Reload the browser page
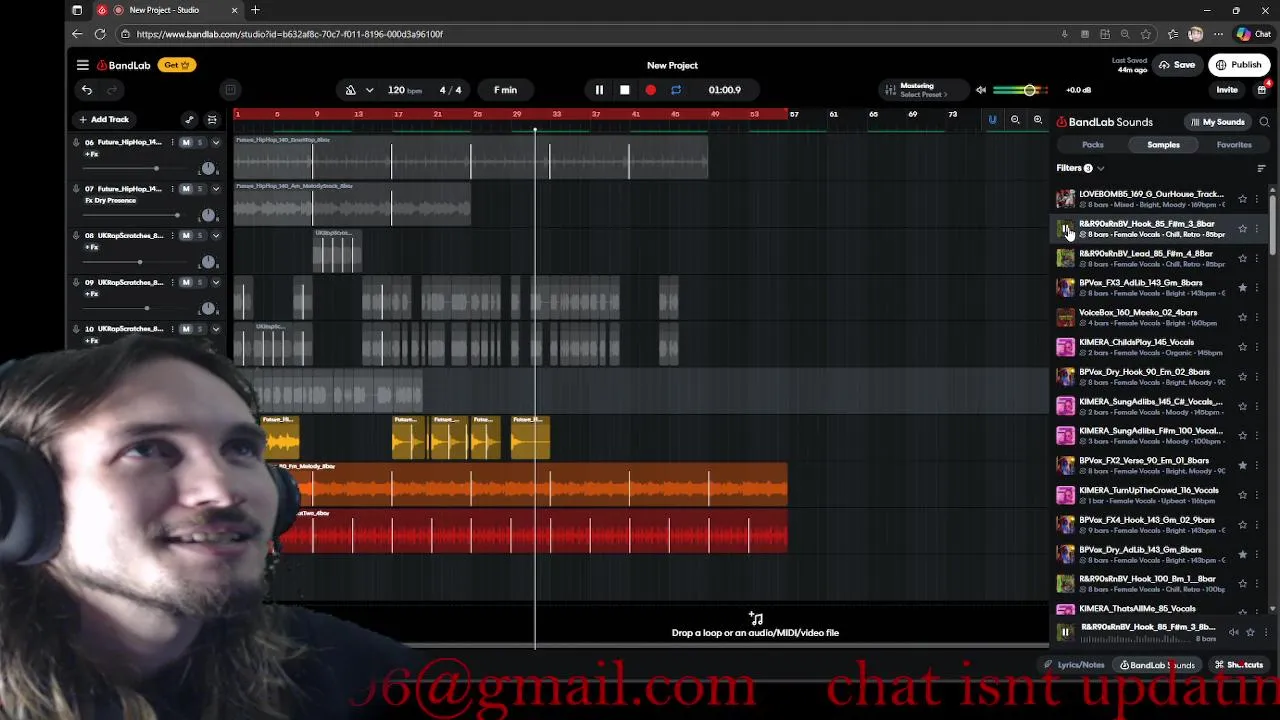Viewport: 1280px width, 720px height. pyautogui.click(x=100, y=34)
